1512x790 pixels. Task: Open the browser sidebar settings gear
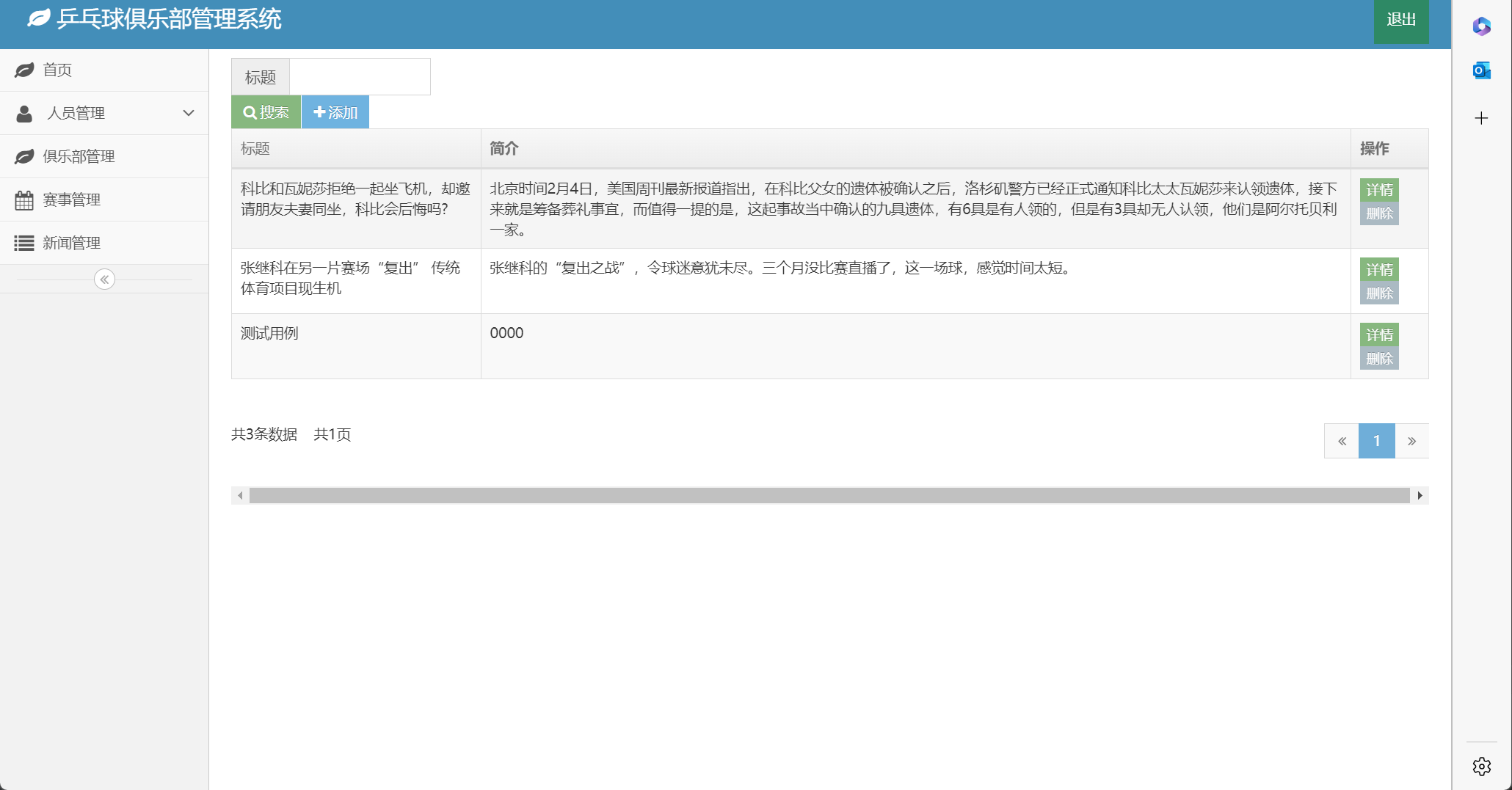coord(1481,766)
